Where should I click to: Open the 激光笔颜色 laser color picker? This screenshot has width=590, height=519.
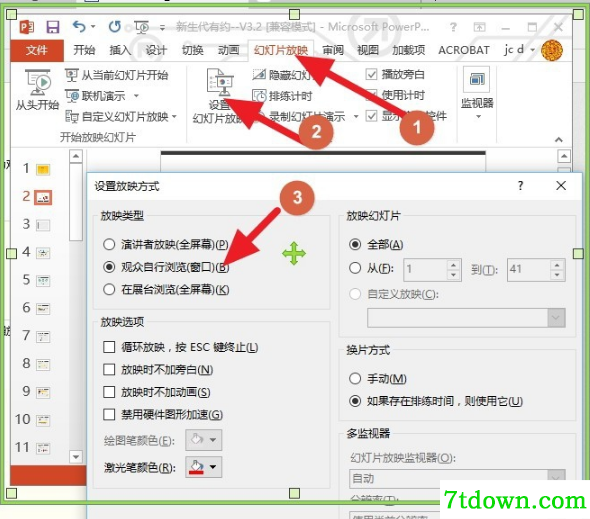(204, 467)
